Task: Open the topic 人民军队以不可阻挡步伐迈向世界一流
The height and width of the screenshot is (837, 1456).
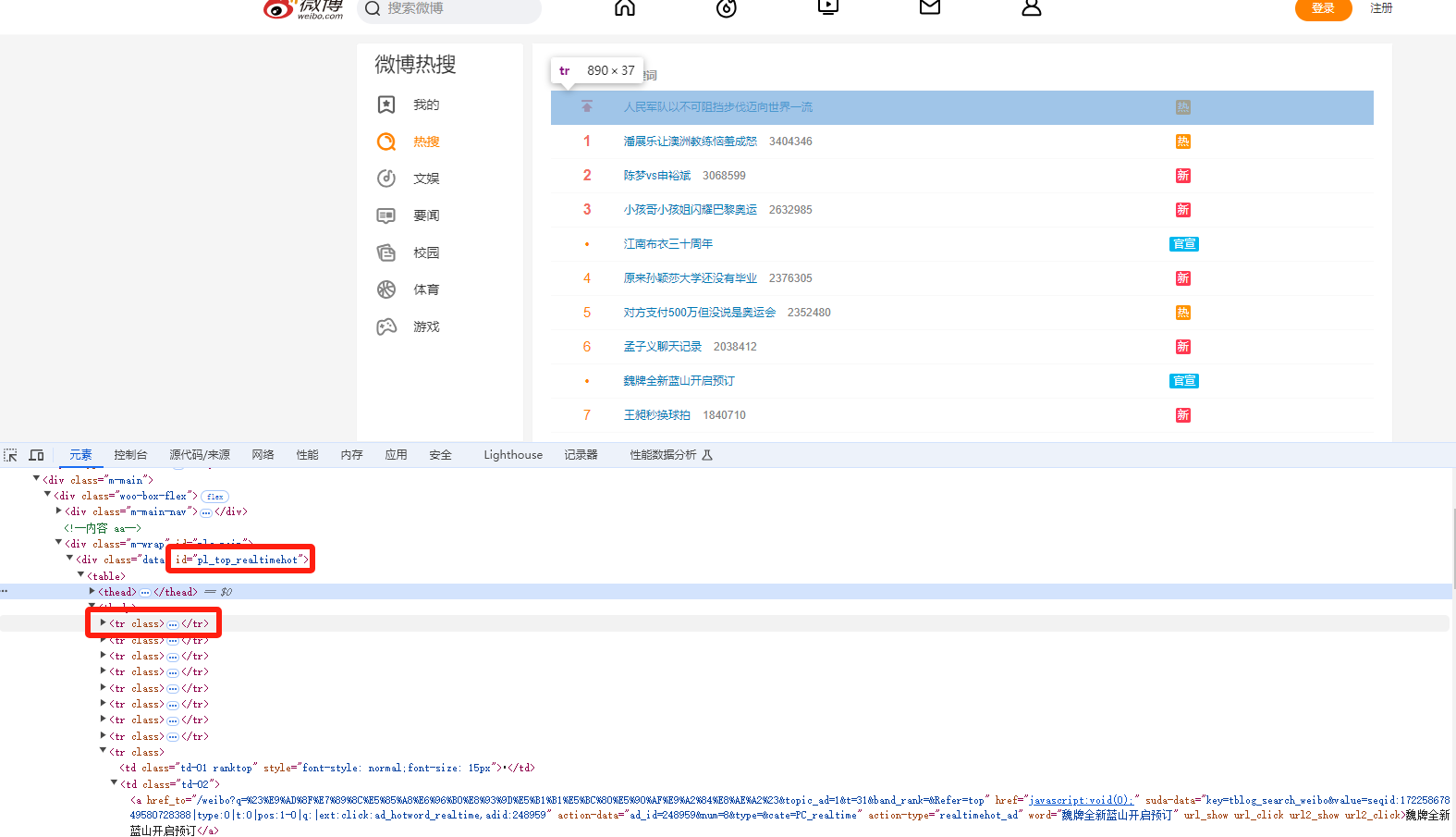Action: pos(718,107)
